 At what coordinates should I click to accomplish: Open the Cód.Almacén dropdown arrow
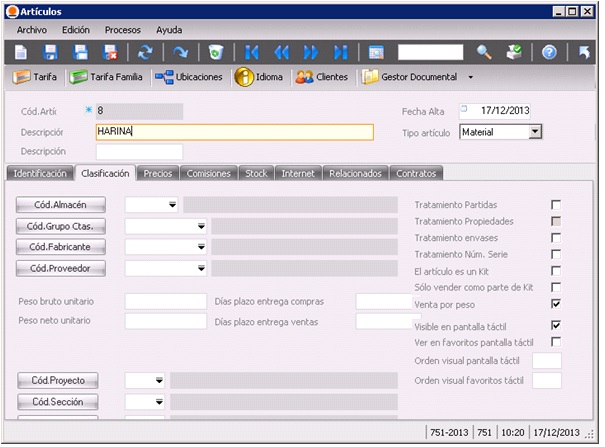point(172,205)
